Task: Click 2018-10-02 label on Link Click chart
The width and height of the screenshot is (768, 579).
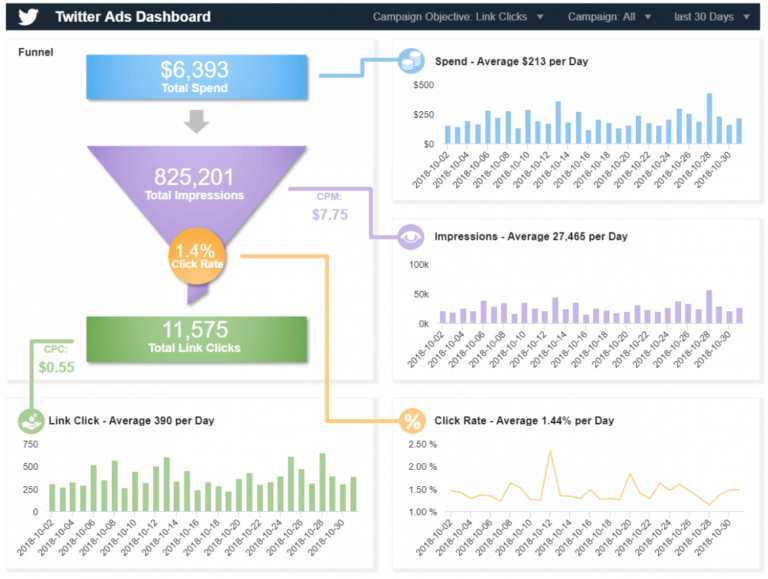Action: pyautogui.click(x=35, y=537)
